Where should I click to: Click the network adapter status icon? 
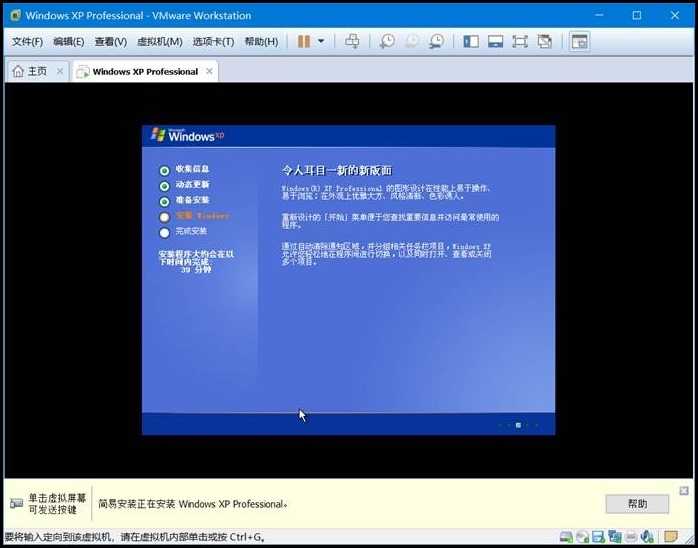click(x=614, y=537)
